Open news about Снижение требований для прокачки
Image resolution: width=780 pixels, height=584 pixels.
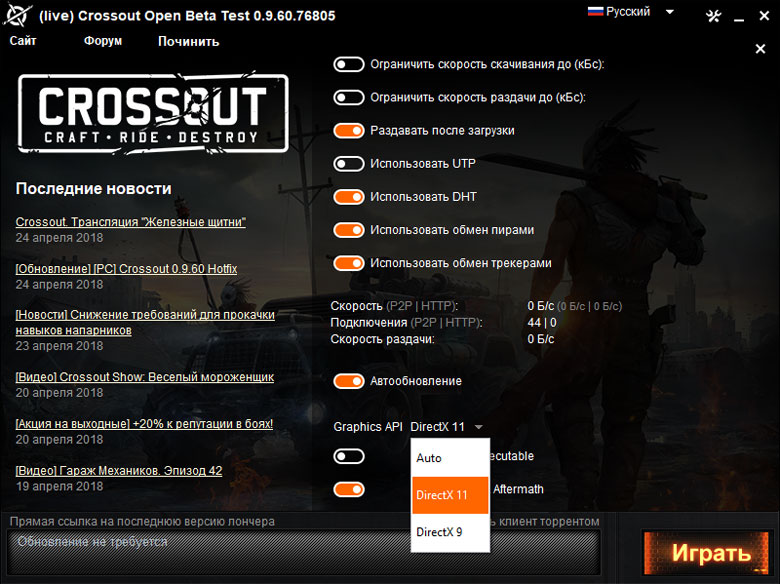(x=145, y=322)
